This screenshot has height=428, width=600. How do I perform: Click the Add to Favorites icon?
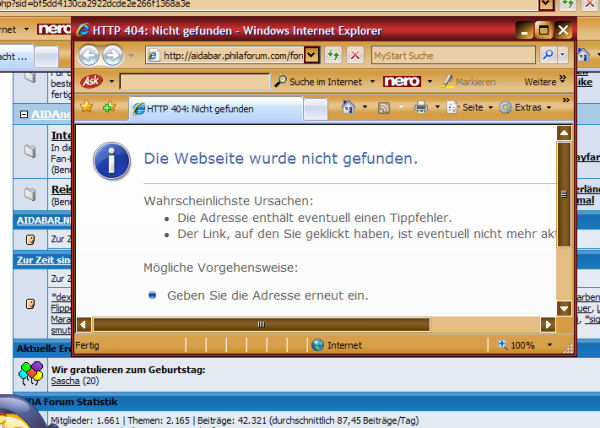pyautogui.click(x=109, y=106)
